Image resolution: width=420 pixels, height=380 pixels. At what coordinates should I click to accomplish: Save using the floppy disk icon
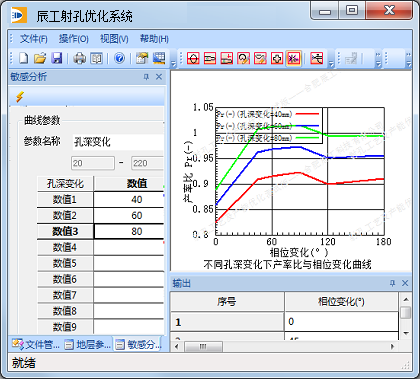[57, 58]
